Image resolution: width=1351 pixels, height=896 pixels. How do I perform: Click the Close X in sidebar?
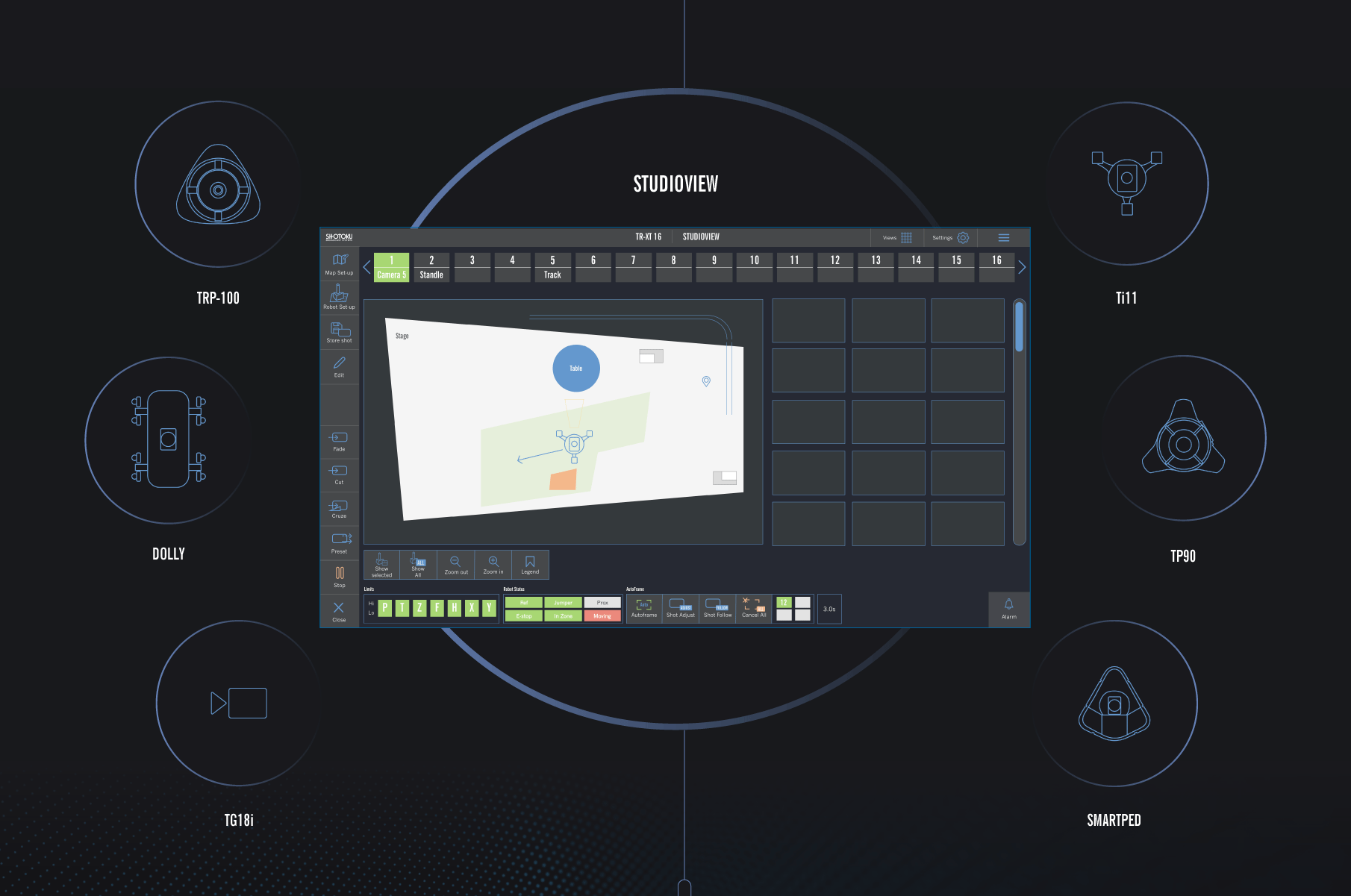pyautogui.click(x=339, y=611)
